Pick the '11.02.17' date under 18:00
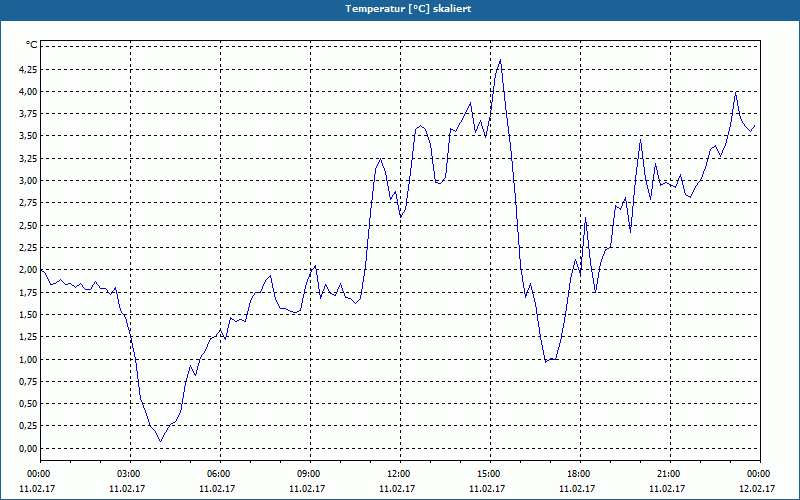Image resolution: width=800 pixels, height=500 pixels. coord(577,489)
